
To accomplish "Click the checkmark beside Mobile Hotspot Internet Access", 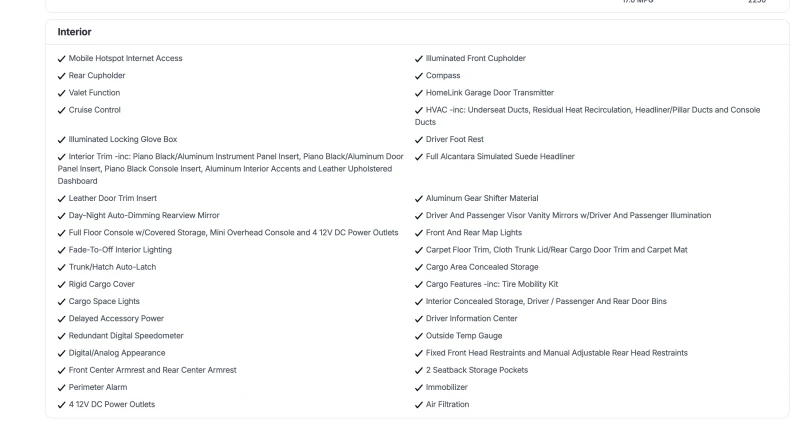I will pos(62,58).
